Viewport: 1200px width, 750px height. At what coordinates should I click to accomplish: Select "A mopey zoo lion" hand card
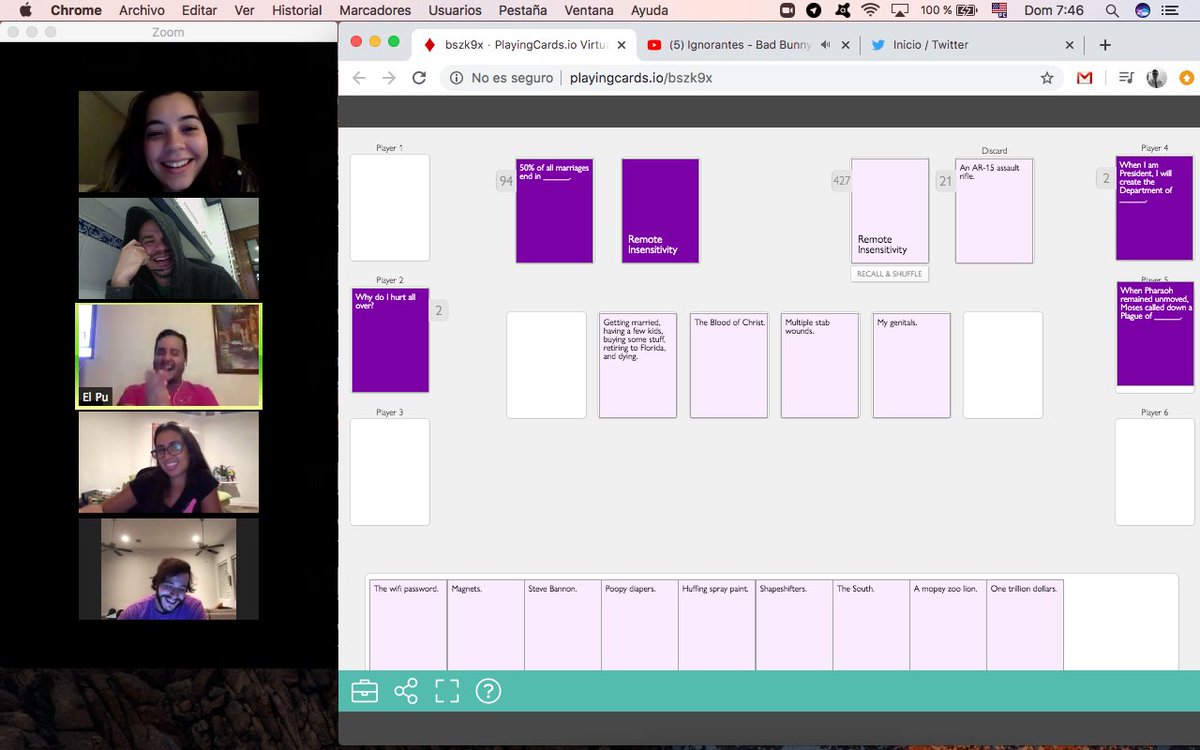[x=948, y=625]
